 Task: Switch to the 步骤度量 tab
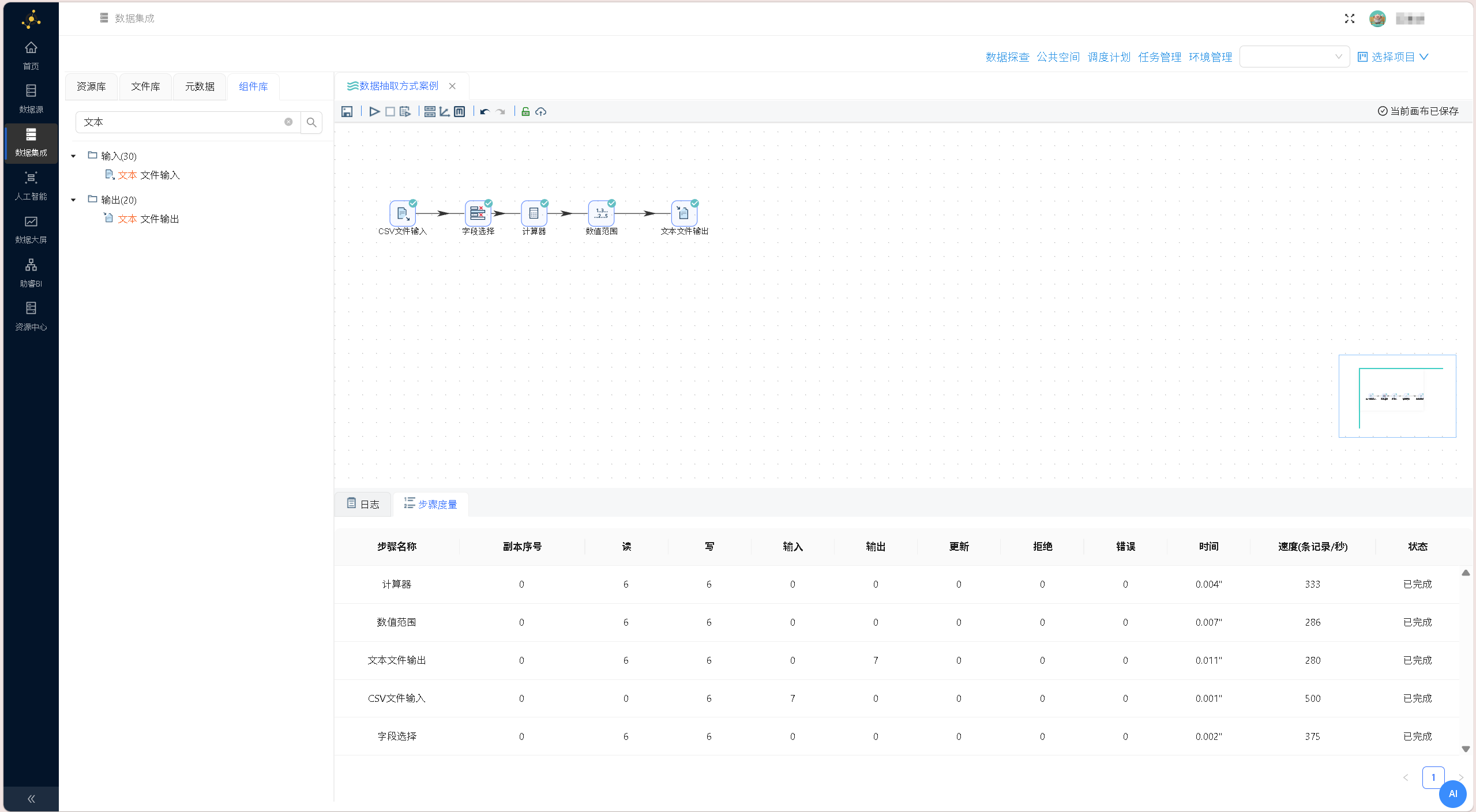pyautogui.click(x=430, y=504)
